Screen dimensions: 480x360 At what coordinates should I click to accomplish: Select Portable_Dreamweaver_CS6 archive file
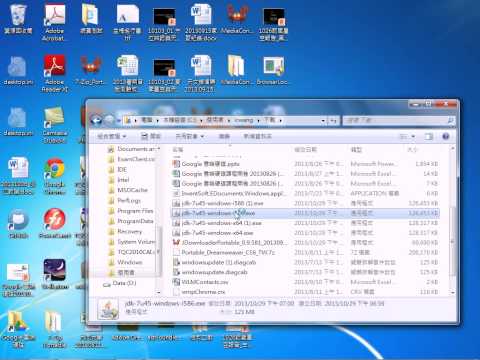(x=305, y=252)
